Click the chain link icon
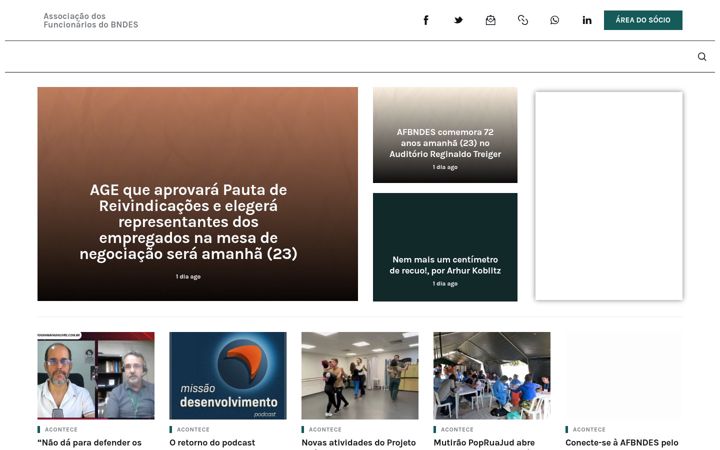 click(x=523, y=20)
